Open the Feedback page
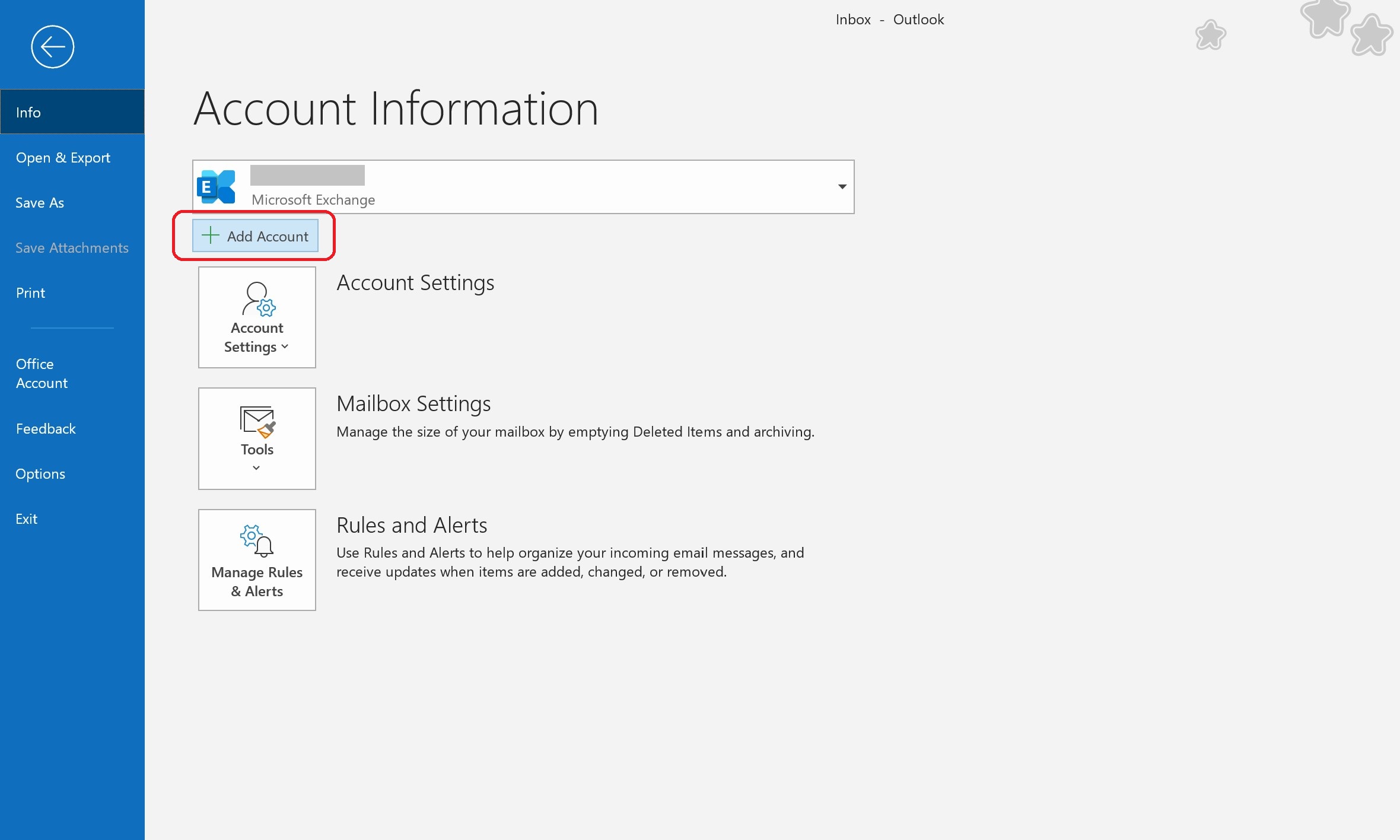Screen dimensions: 1400x840 (x=72, y=428)
